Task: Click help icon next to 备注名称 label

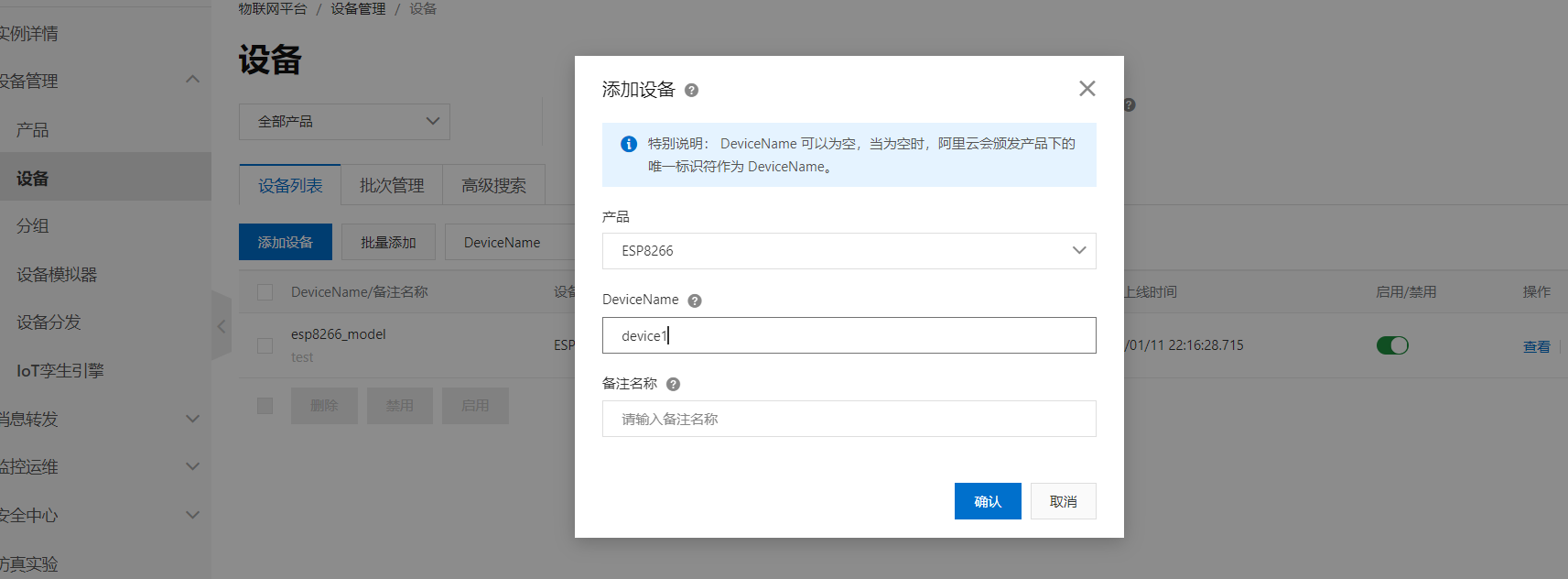Action: (x=674, y=385)
